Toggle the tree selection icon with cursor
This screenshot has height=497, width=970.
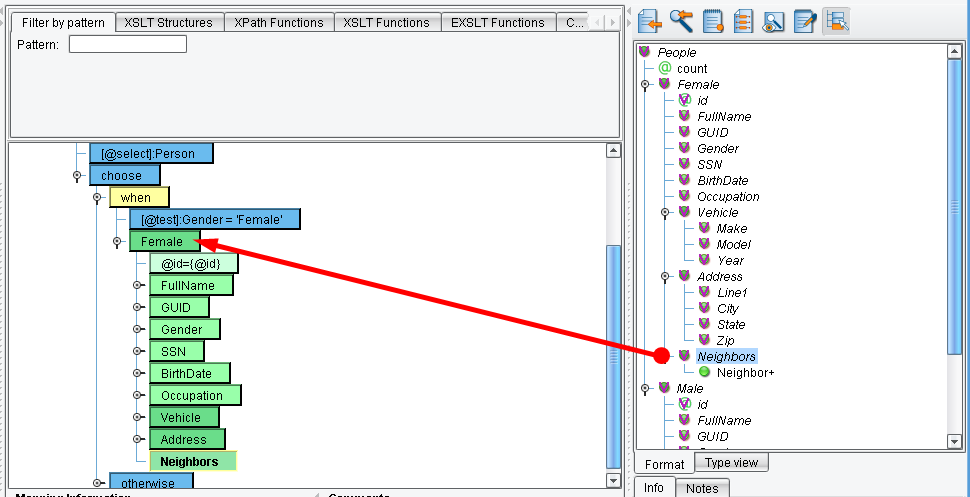(836, 20)
